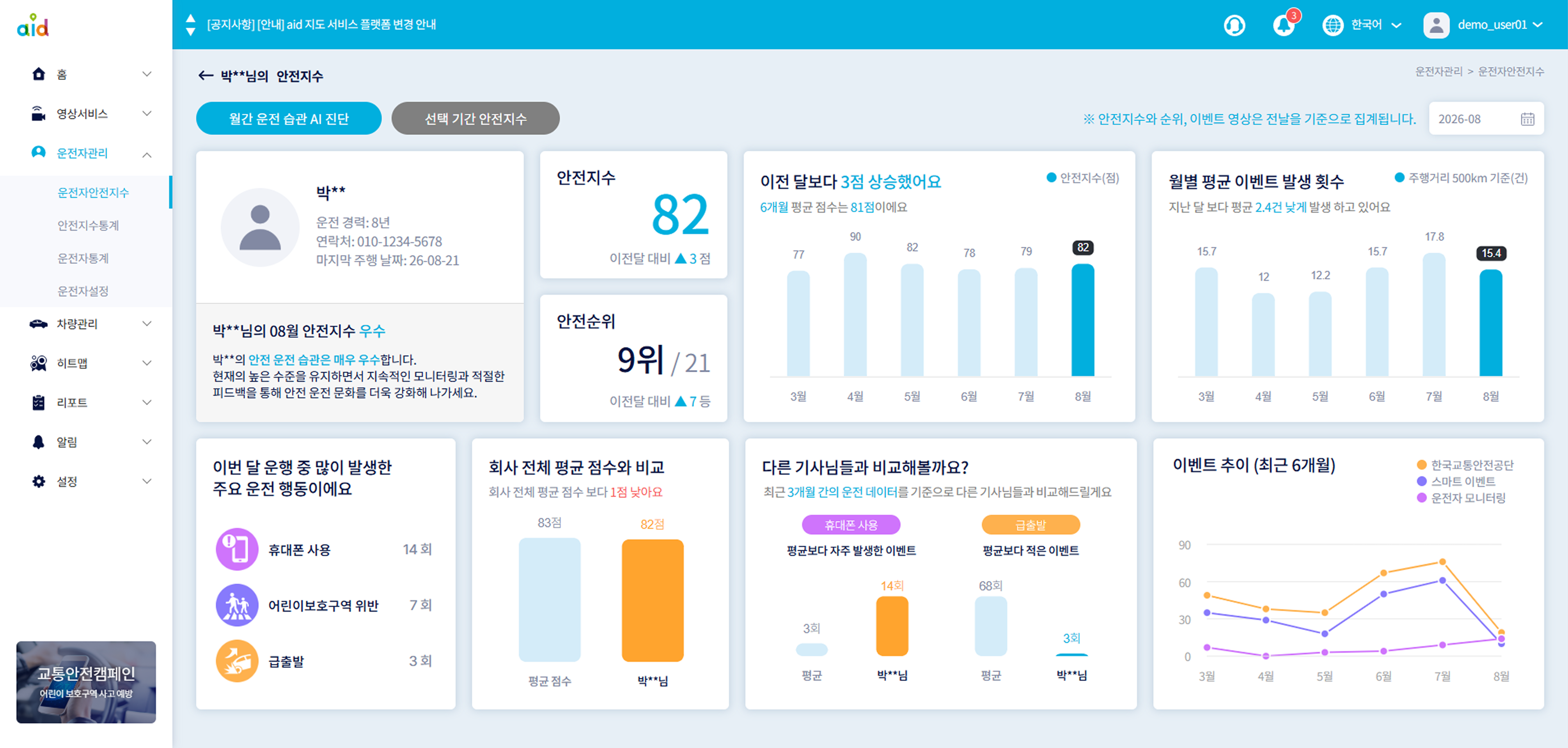The height and width of the screenshot is (748, 1568).
Task: Open the demo_user01 account dropdown
Action: coord(1500,25)
